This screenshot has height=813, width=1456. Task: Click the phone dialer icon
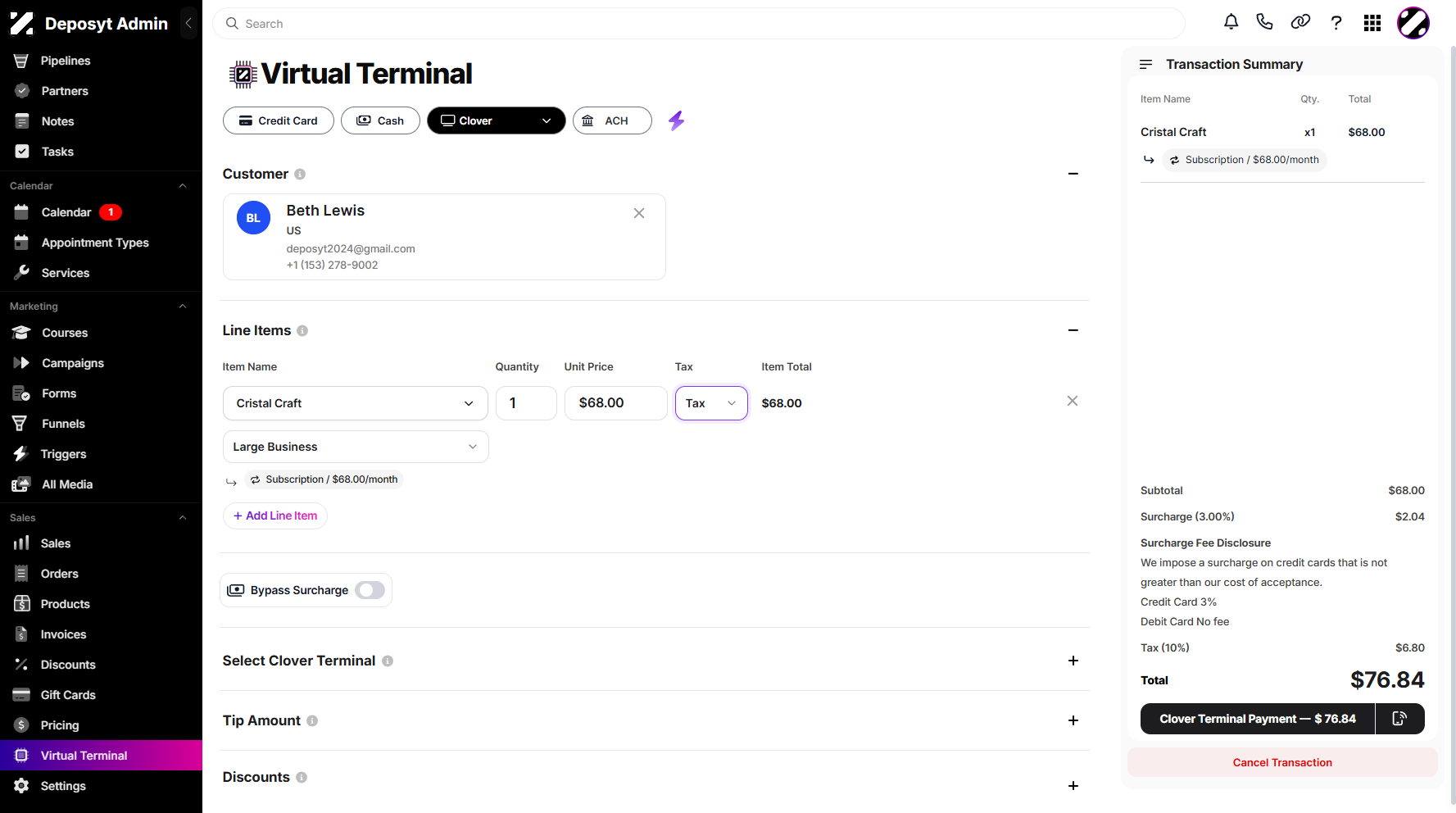(1264, 22)
